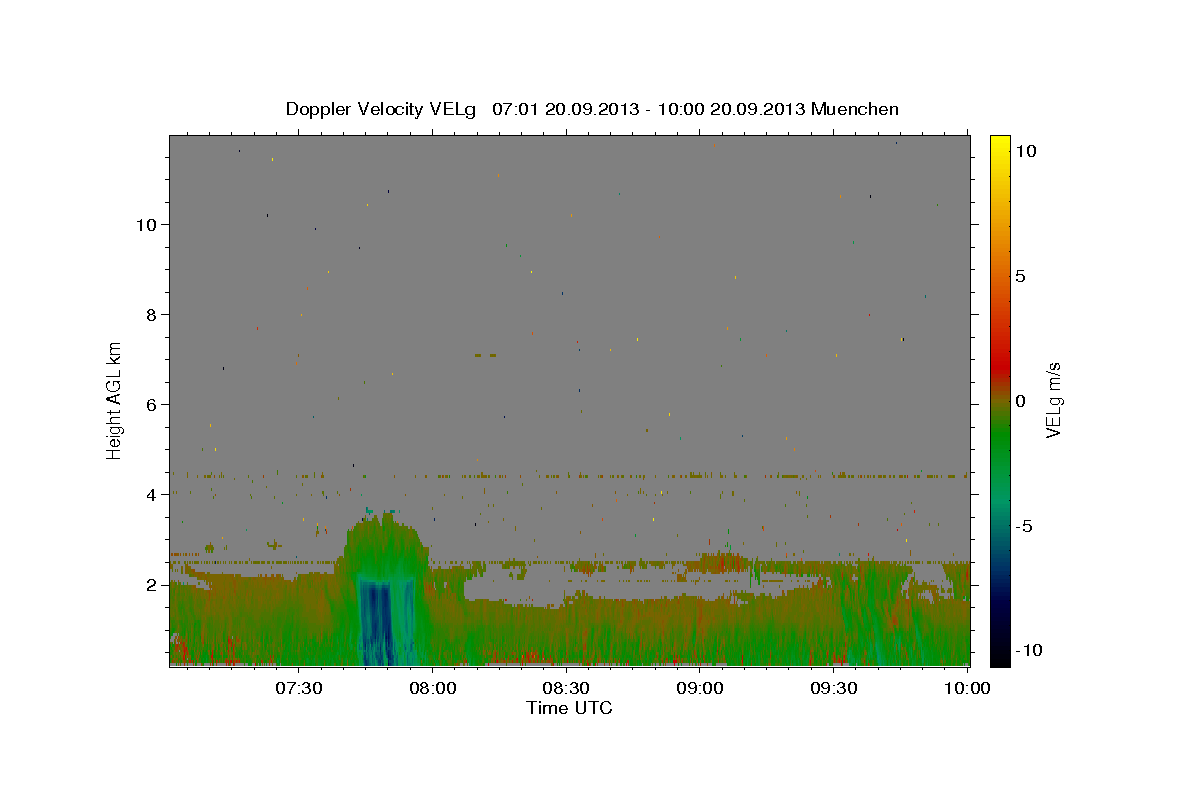Click the height tick label 2
Viewport: 1200px width, 800px height.
tap(152, 585)
